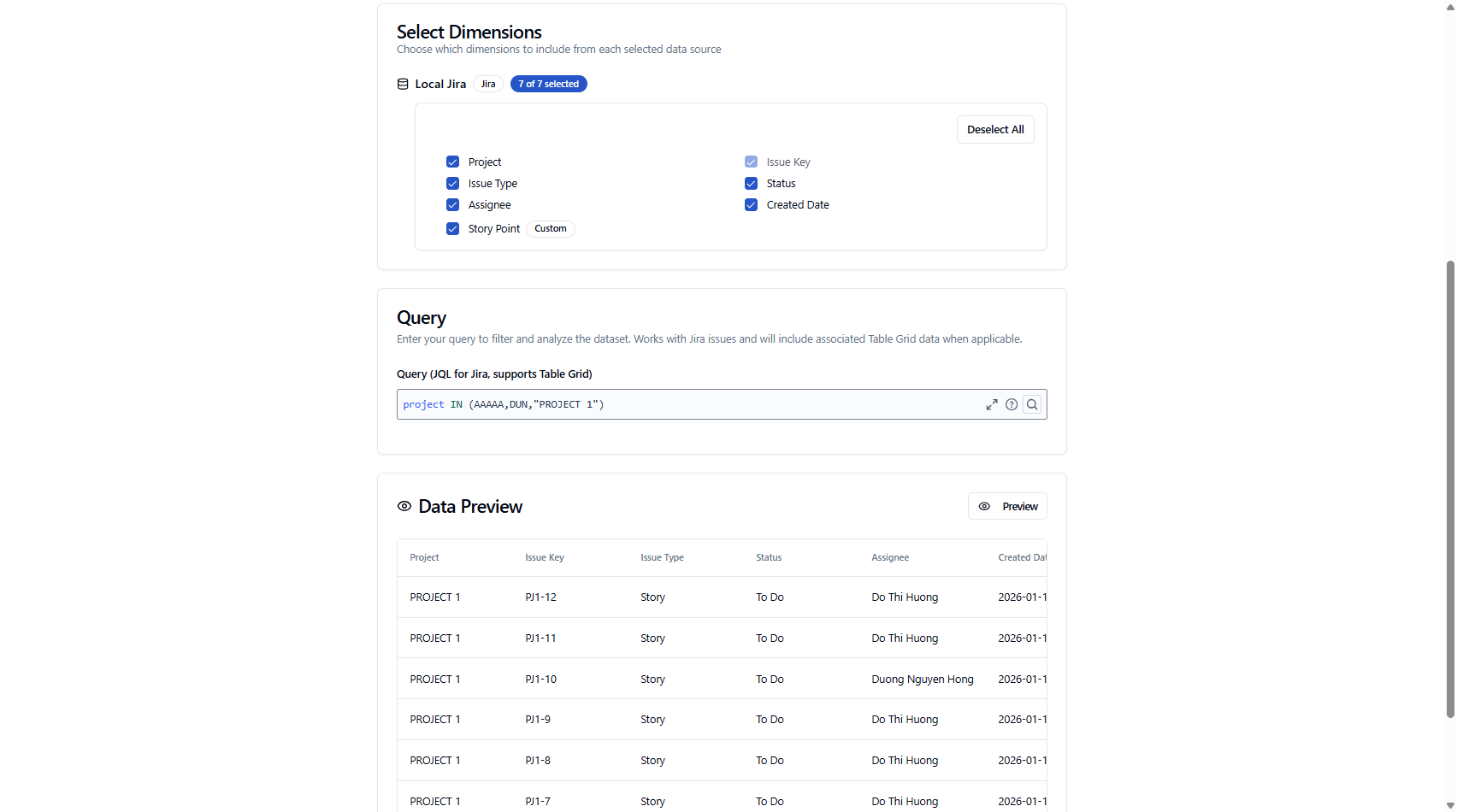This screenshot has width=1457, height=812.
Task: Click the Local Jira data source label
Action: [x=440, y=84]
